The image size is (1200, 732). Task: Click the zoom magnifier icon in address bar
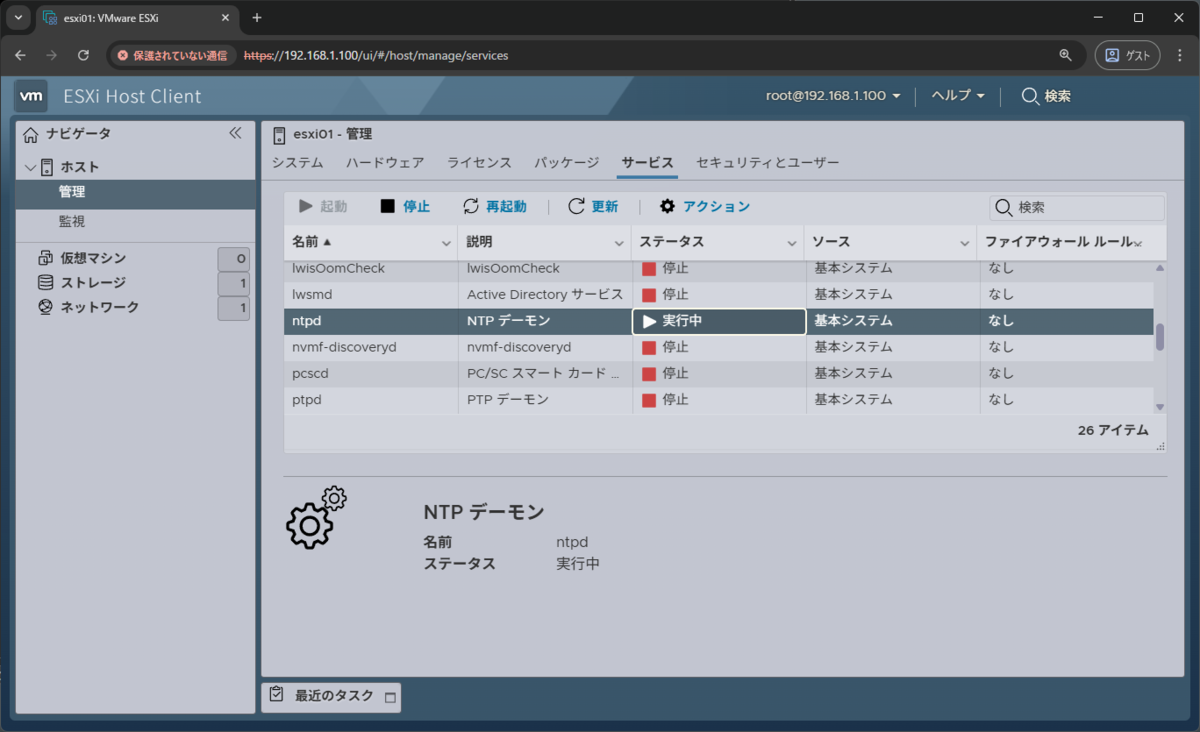pyautogui.click(x=1065, y=55)
